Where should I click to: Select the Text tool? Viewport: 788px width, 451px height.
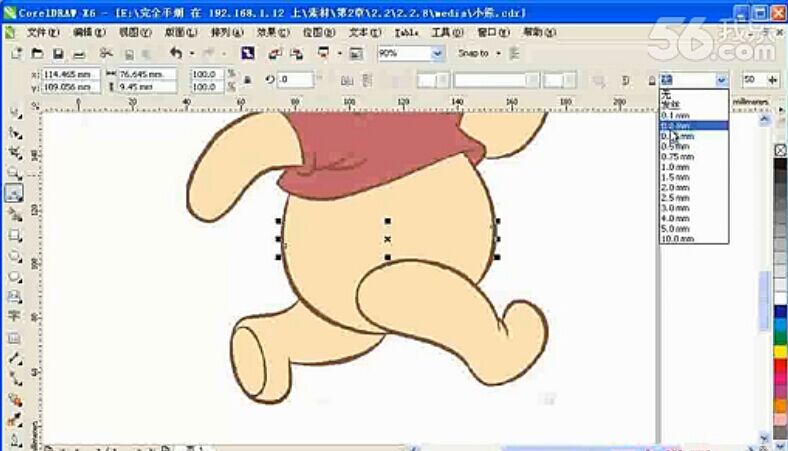(14, 316)
